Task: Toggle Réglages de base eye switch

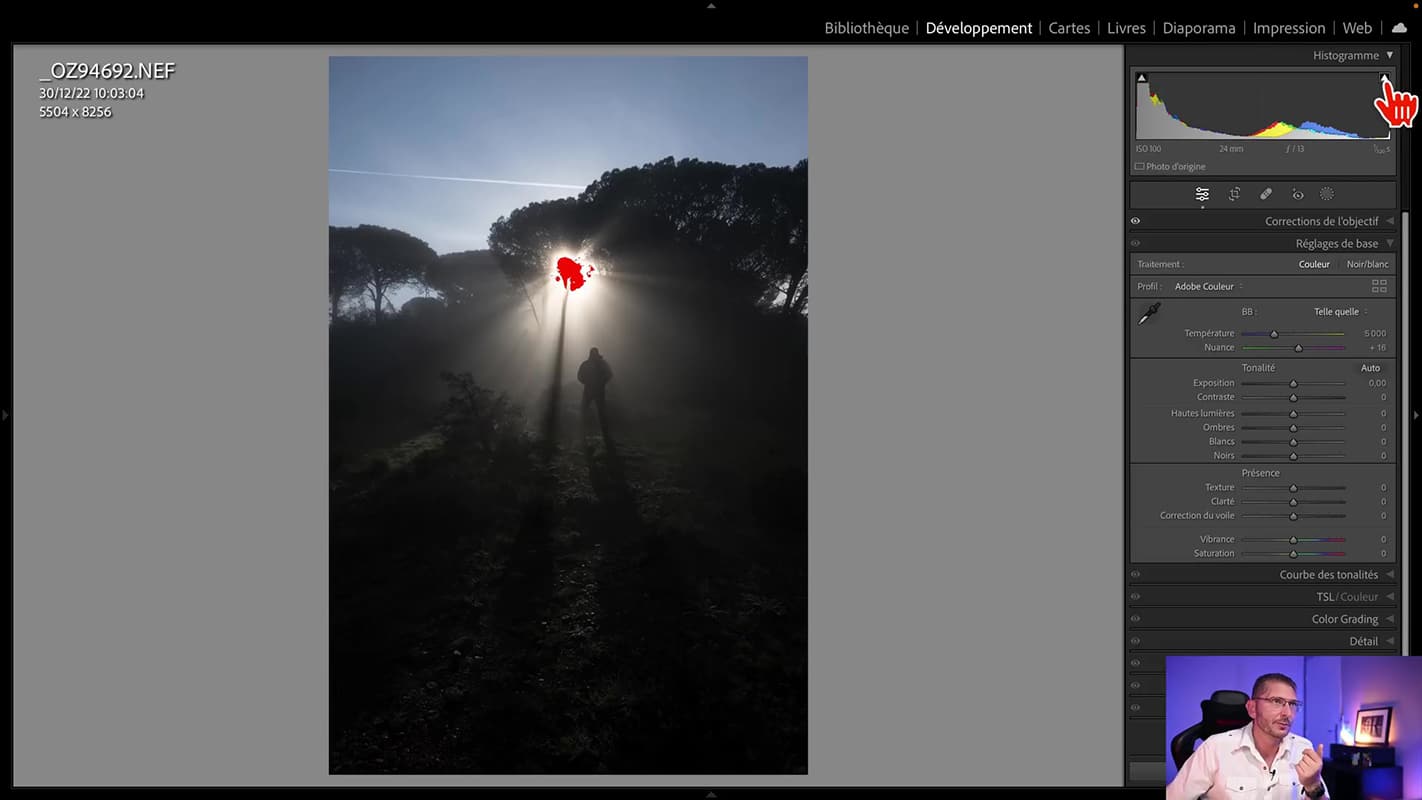Action: (1135, 243)
